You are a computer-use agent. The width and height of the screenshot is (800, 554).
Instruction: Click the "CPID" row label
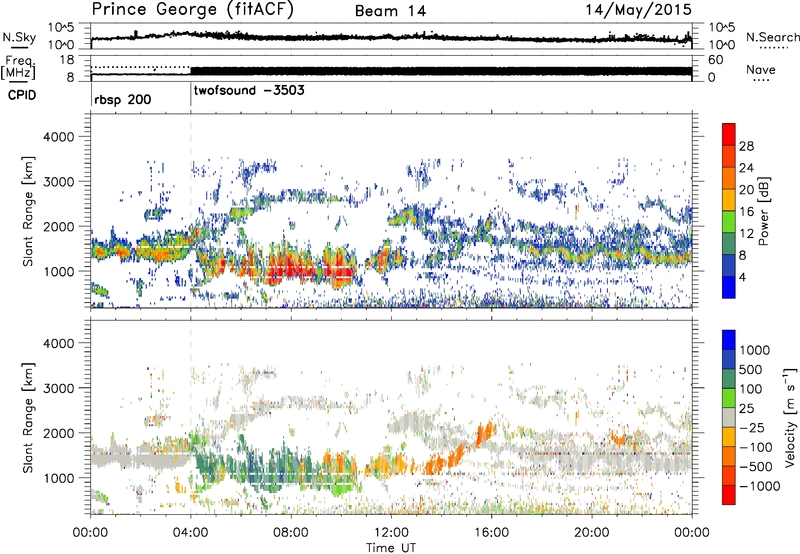[22, 95]
